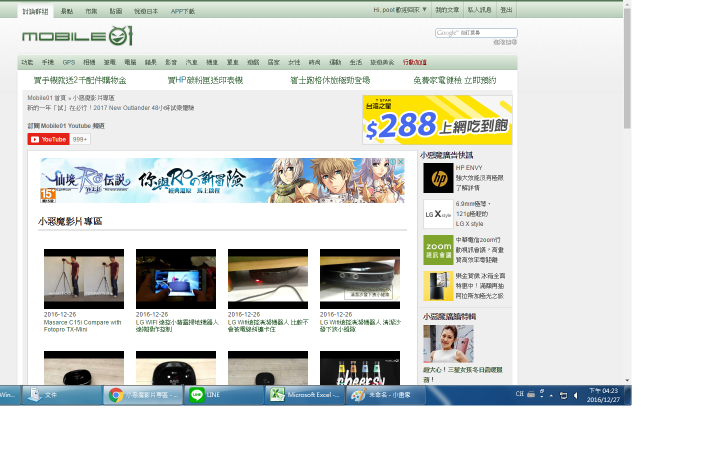The height and width of the screenshot is (450, 720).
Task: Click the volume speaker tray icon
Action: click(x=575, y=395)
